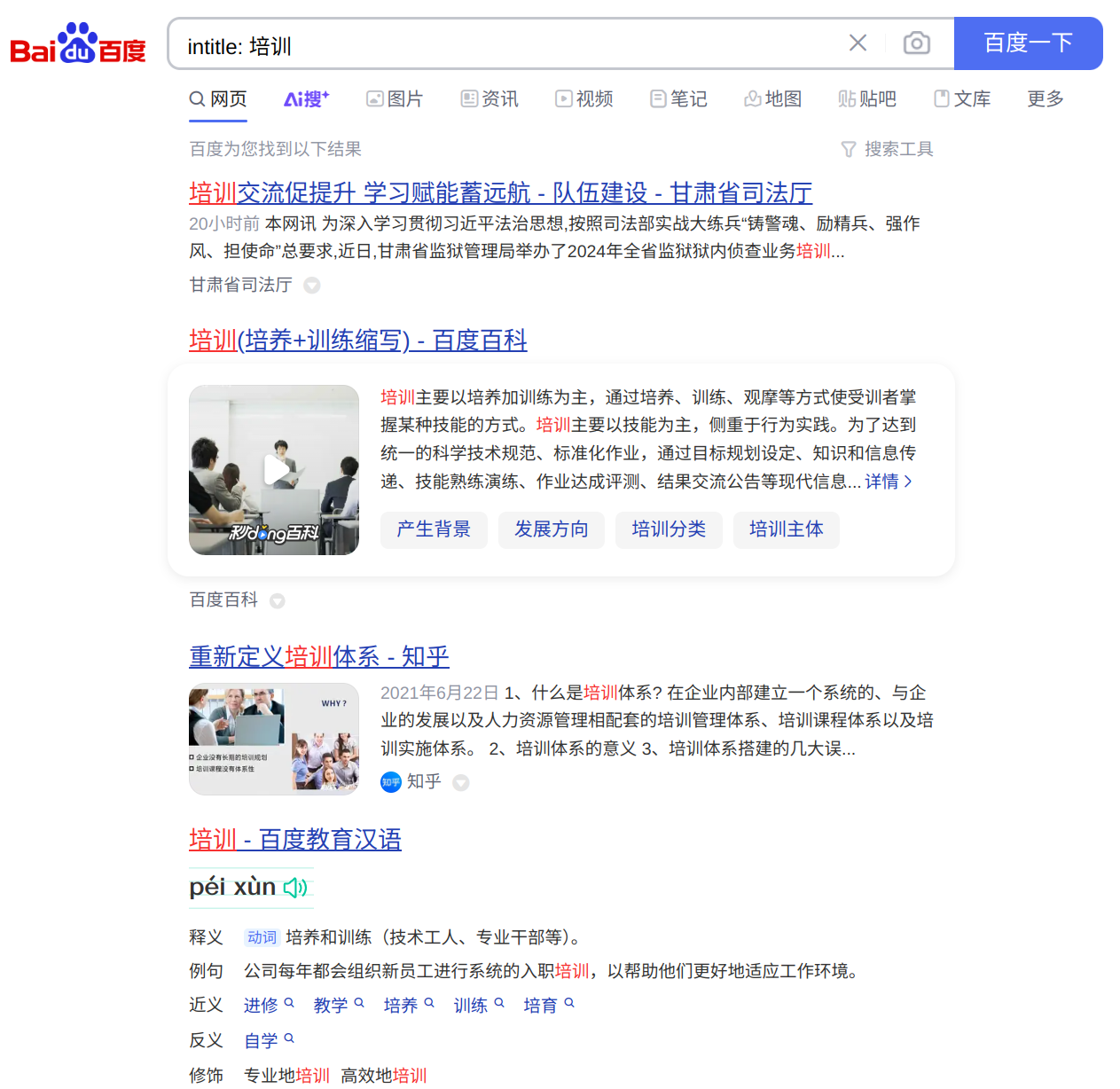
Task: Click the 动词 part-of-speech tag
Action: click(262, 937)
